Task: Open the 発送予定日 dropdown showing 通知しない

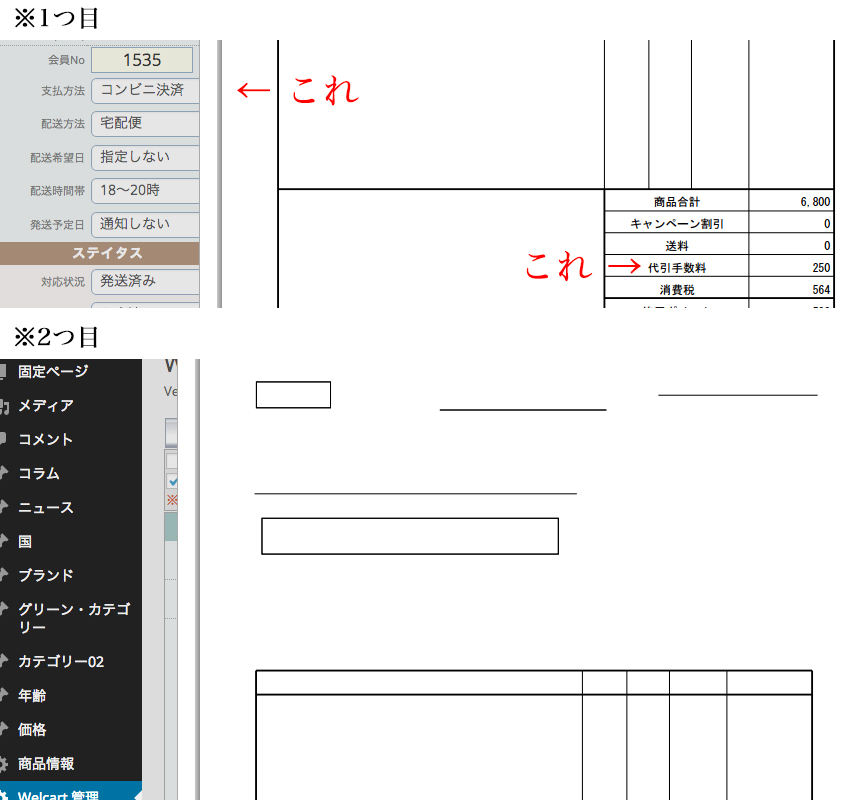Action: click(145, 224)
